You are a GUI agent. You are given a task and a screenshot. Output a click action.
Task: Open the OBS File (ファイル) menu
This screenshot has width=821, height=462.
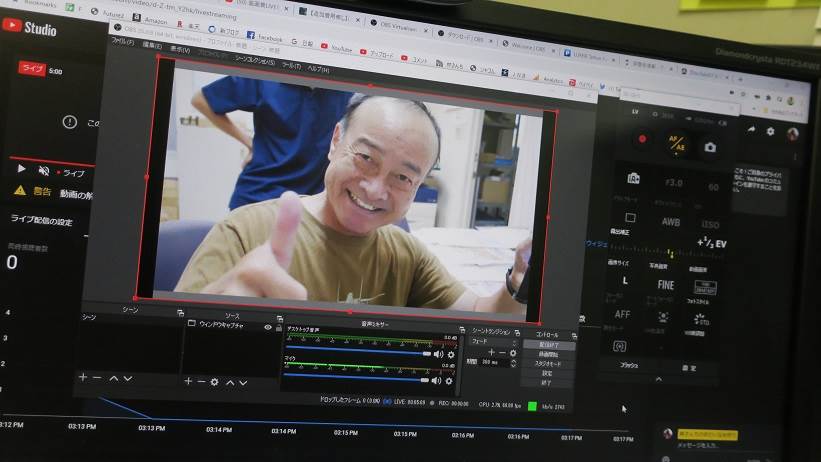123,41
